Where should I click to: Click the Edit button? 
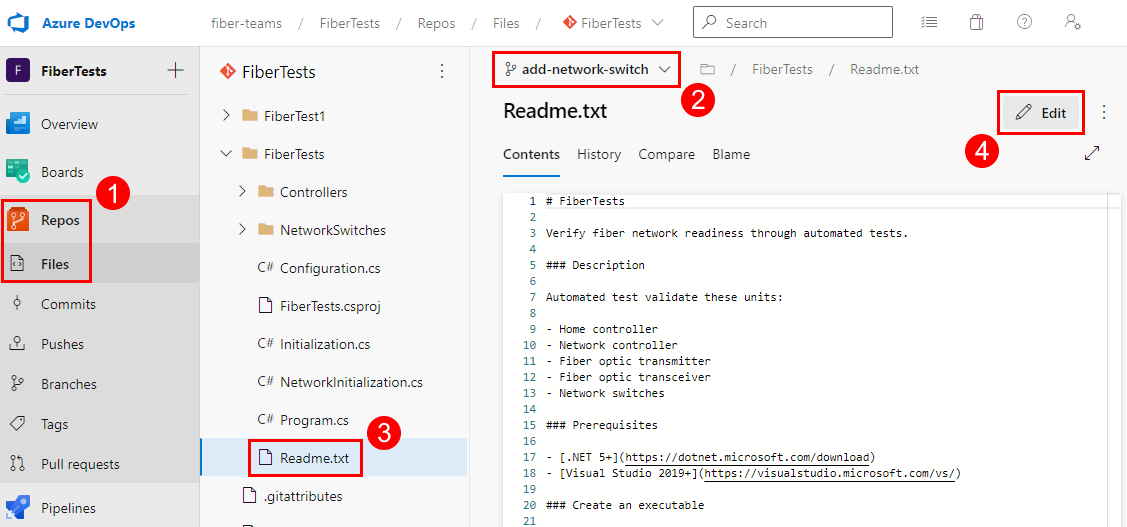(x=1041, y=113)
